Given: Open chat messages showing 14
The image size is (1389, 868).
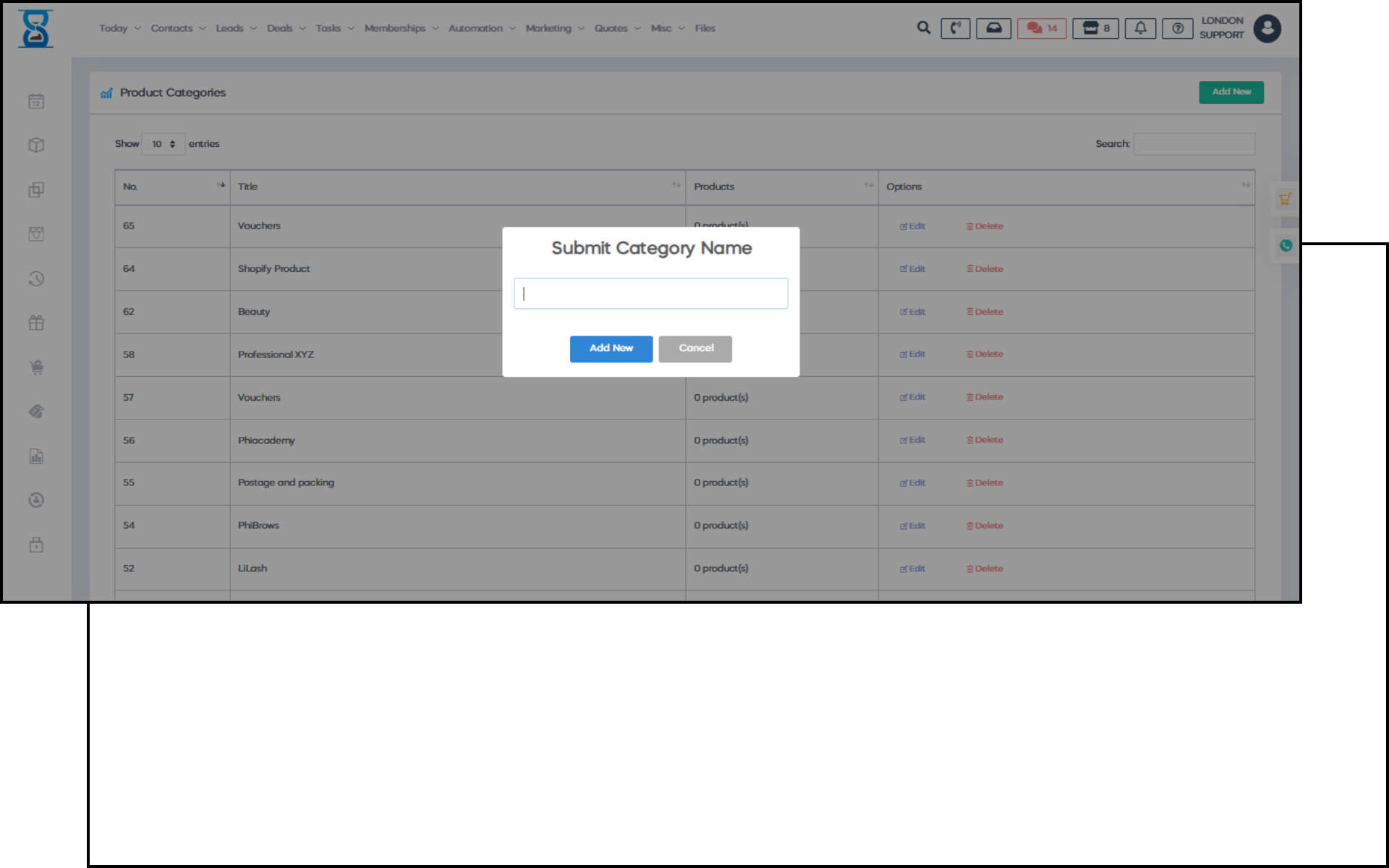Looking at the screenshot, I should [x=1041, y=28].
